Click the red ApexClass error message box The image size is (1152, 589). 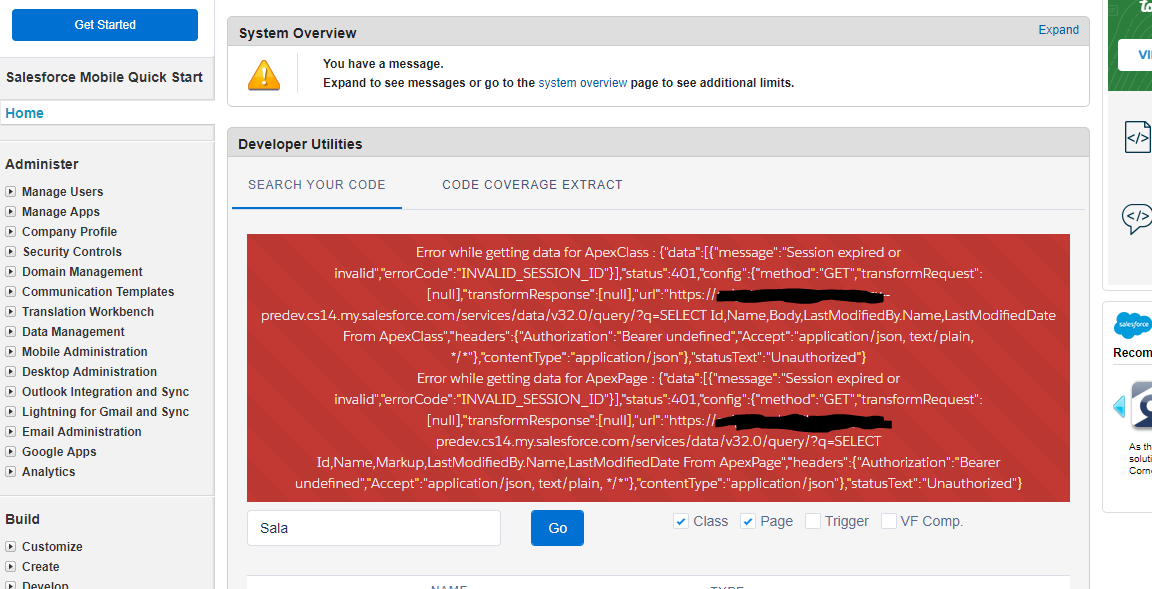(x=658, y=368)
